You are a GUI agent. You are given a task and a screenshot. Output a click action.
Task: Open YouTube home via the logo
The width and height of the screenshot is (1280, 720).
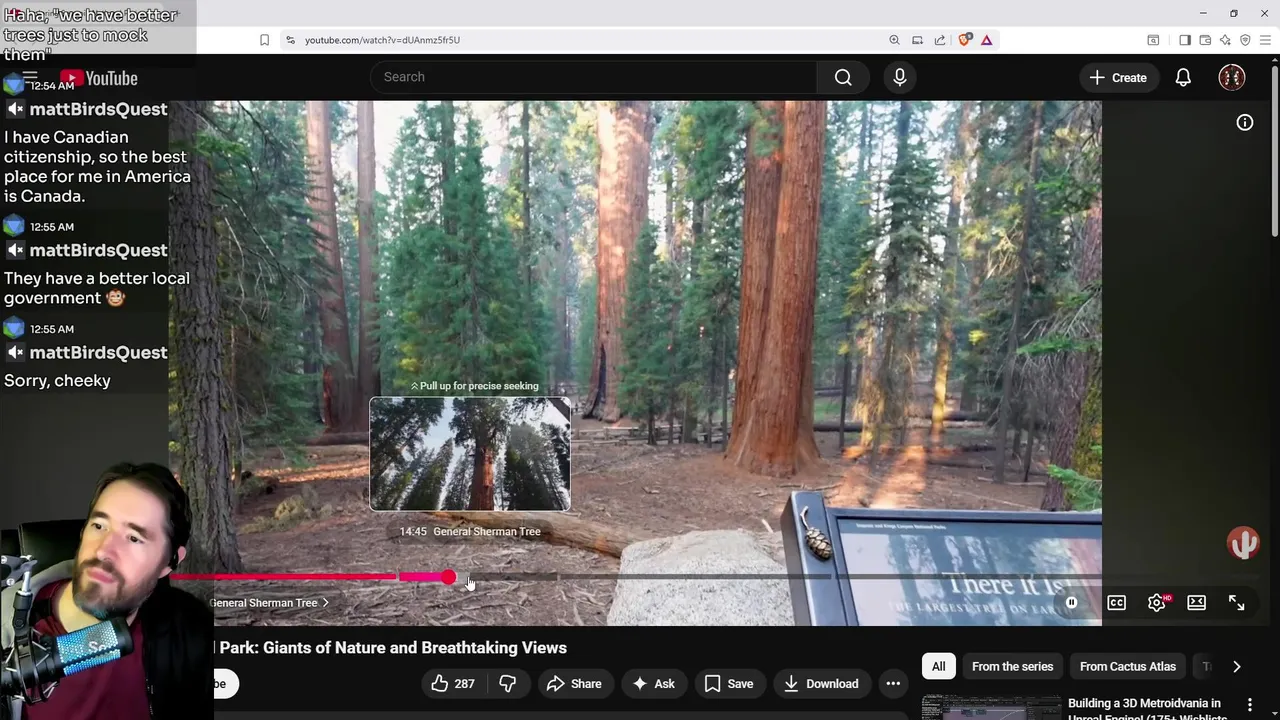[98, 78]
